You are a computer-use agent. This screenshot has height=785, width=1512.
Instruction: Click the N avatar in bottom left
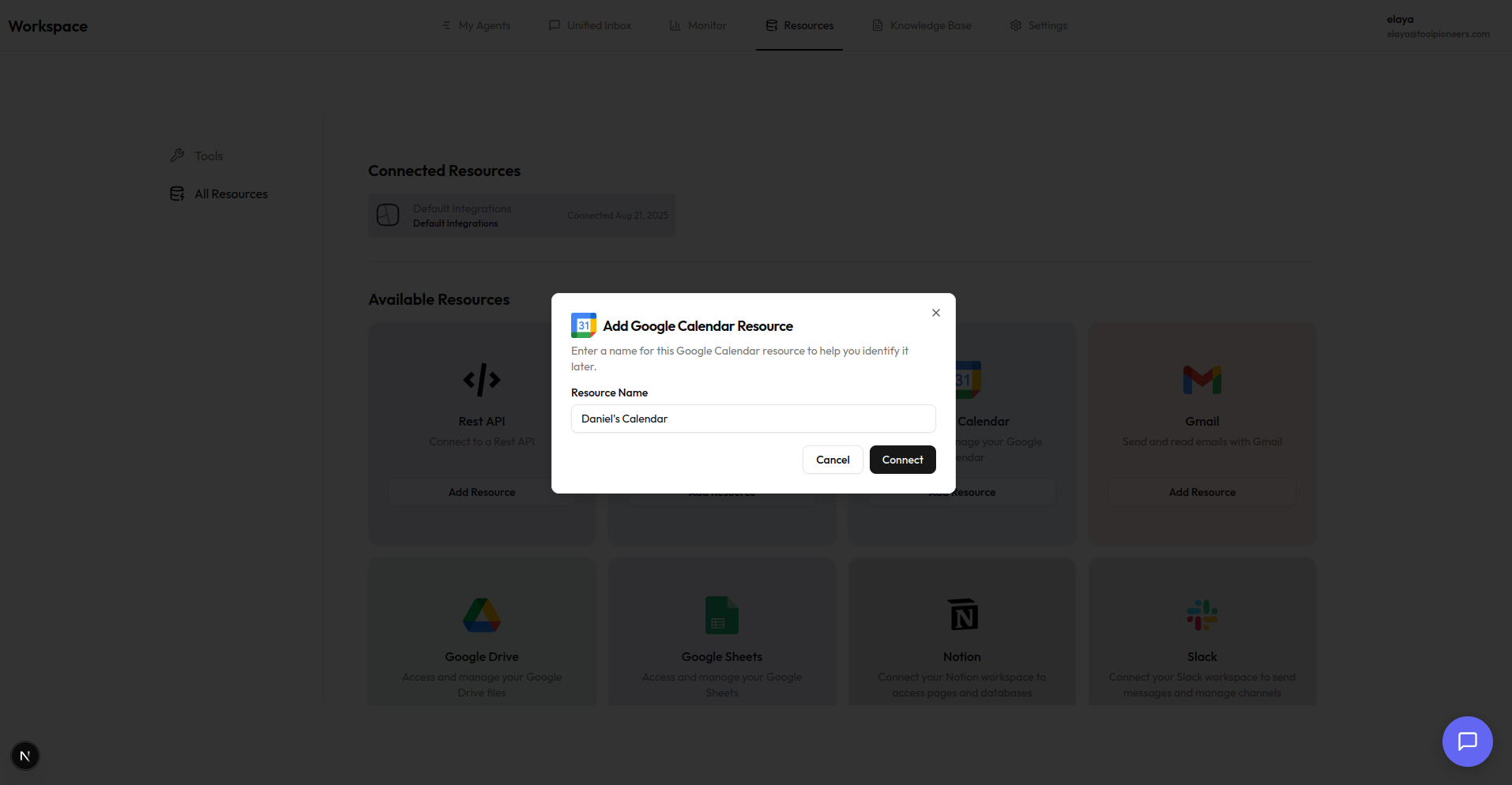coord(24,755)
